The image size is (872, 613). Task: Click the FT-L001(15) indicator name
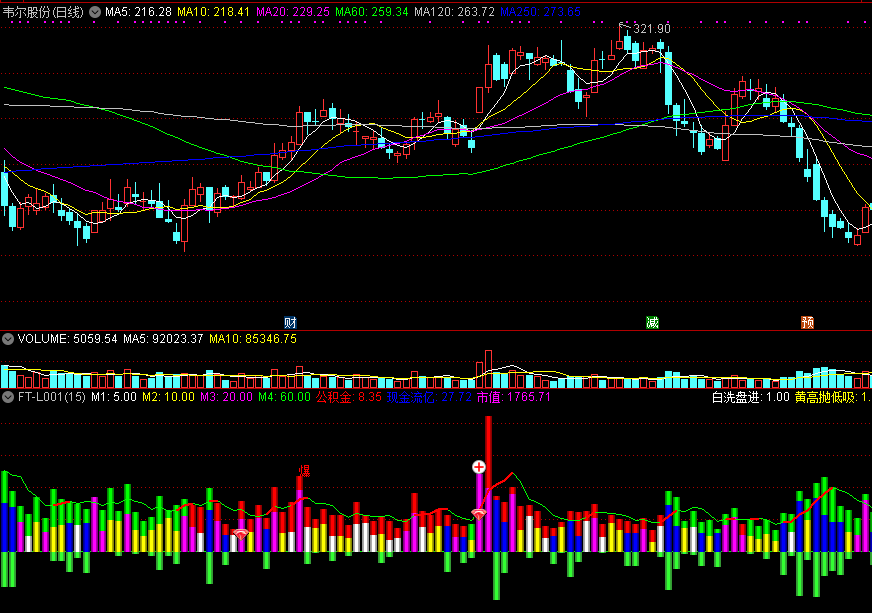(52, 397)
